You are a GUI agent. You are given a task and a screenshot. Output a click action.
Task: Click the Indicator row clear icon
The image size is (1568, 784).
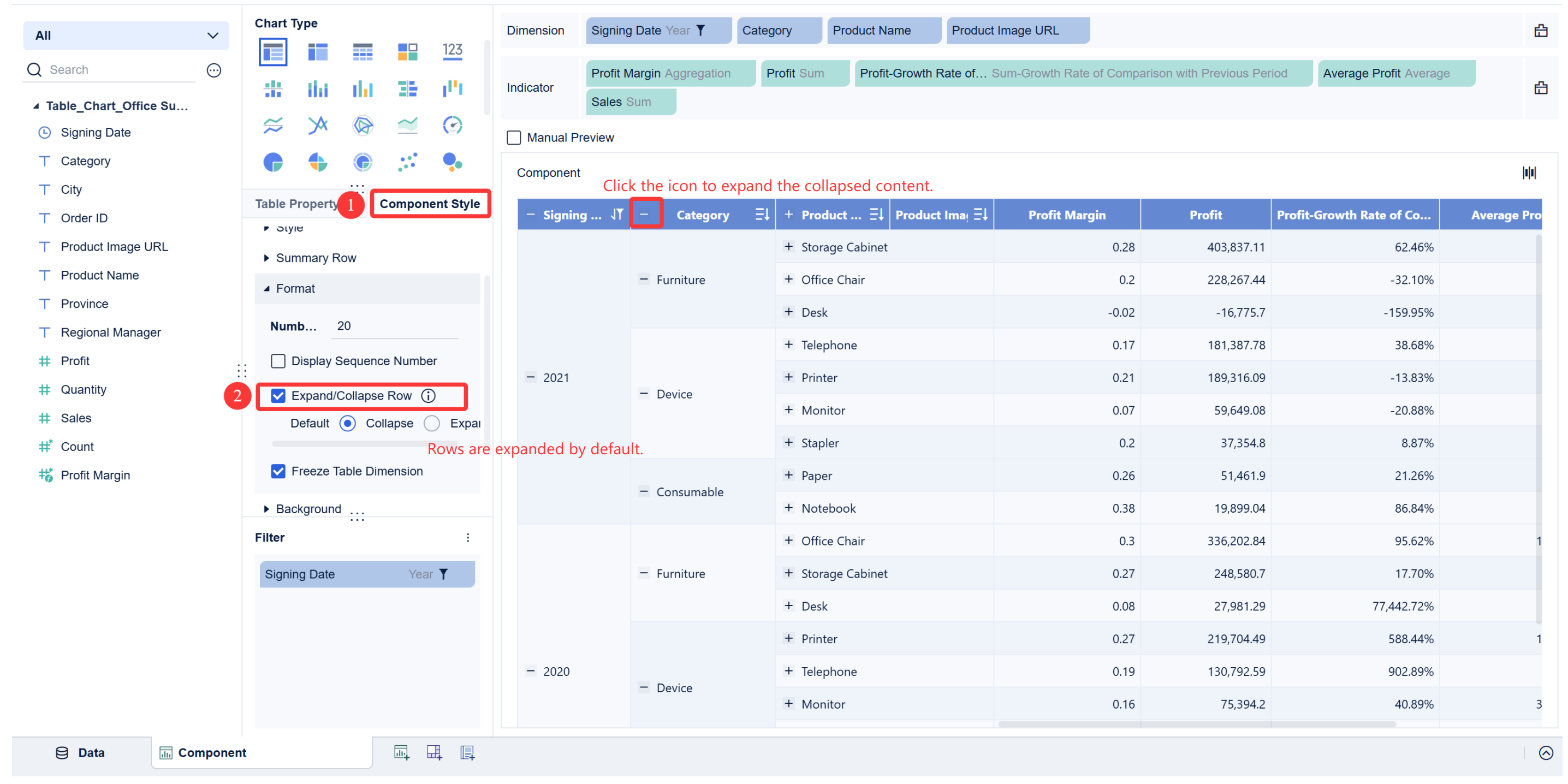(1540, 88)
